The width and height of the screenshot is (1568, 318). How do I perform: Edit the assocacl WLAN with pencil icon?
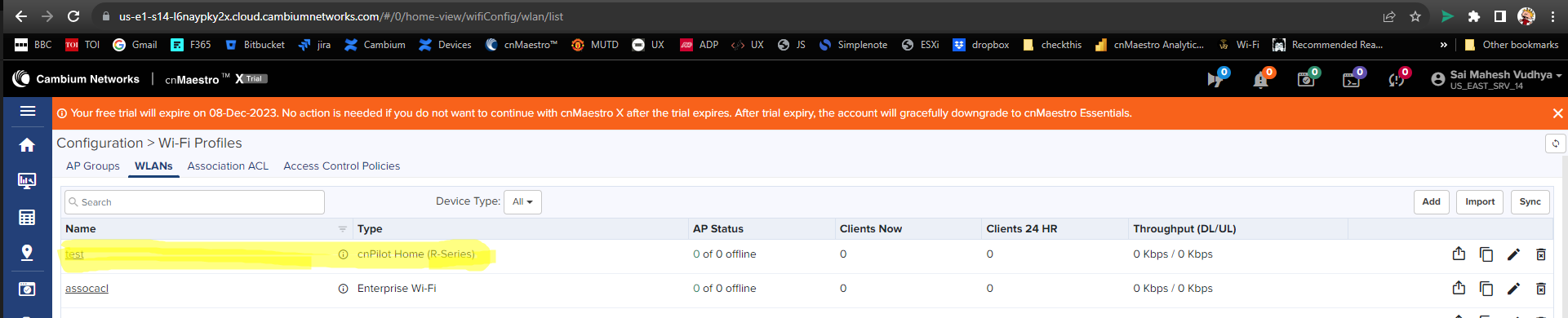[x=1513, y=289]
